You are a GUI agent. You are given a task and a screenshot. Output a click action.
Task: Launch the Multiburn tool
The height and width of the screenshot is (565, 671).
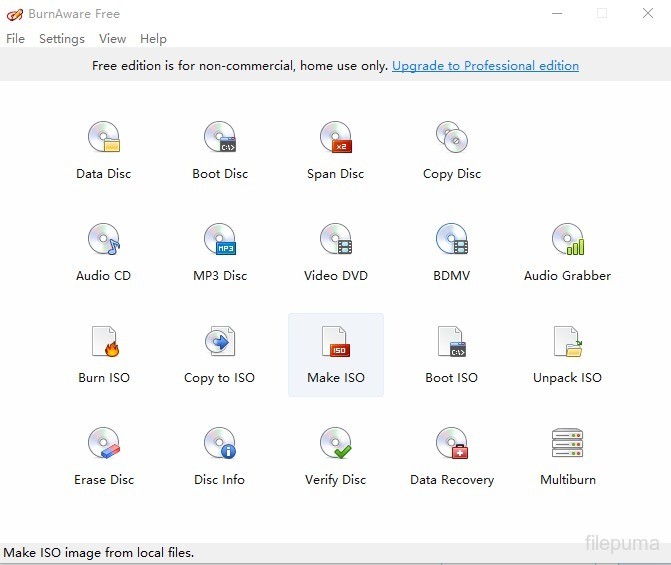click(567, 457)
